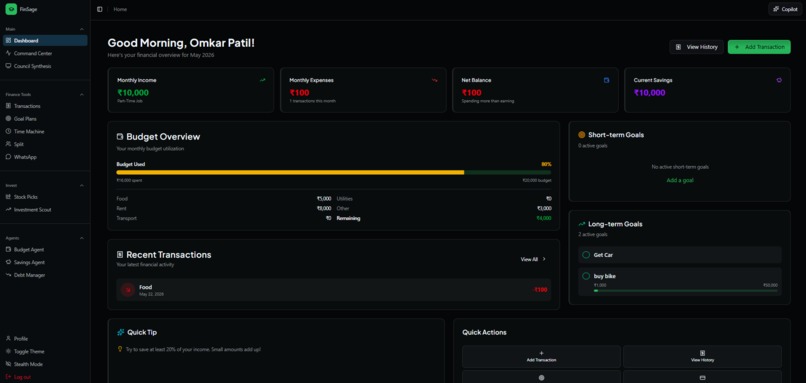Click the Current Savings ₹10,000 value
The width and height of the screenshot is (806, 383).
(x=650, y=93)
